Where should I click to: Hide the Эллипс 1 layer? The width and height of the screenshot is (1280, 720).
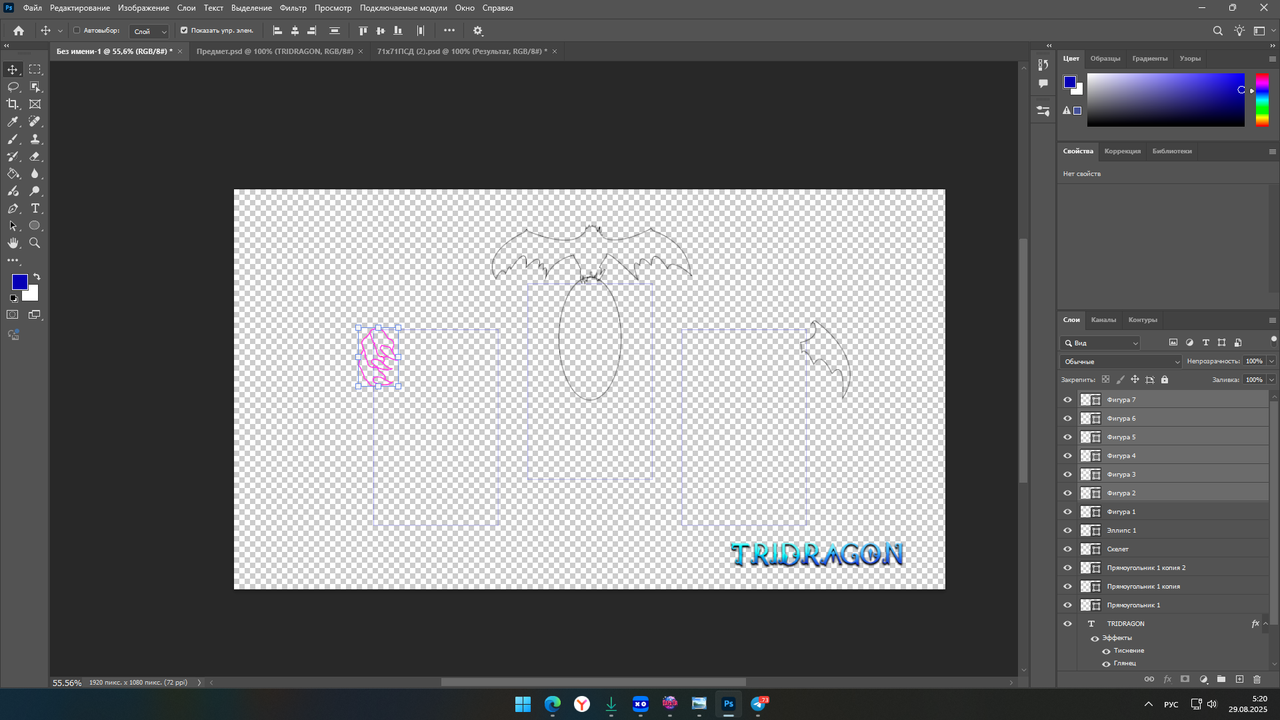[x=1067, y=530]
